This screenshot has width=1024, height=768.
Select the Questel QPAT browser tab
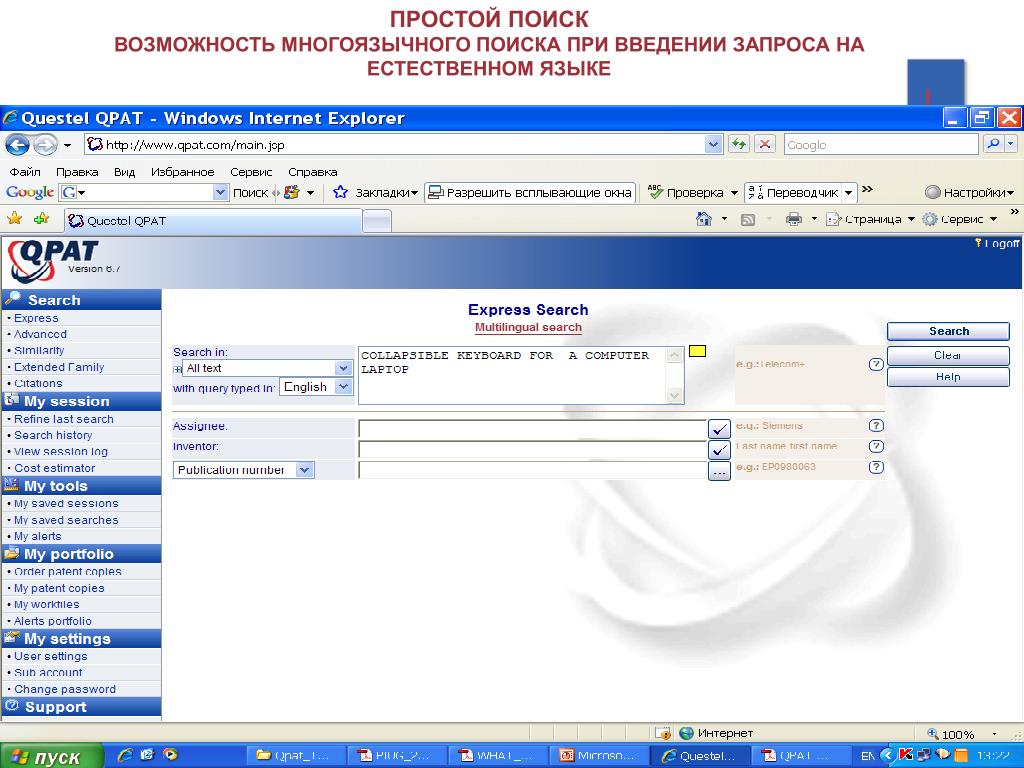(213, 221)
